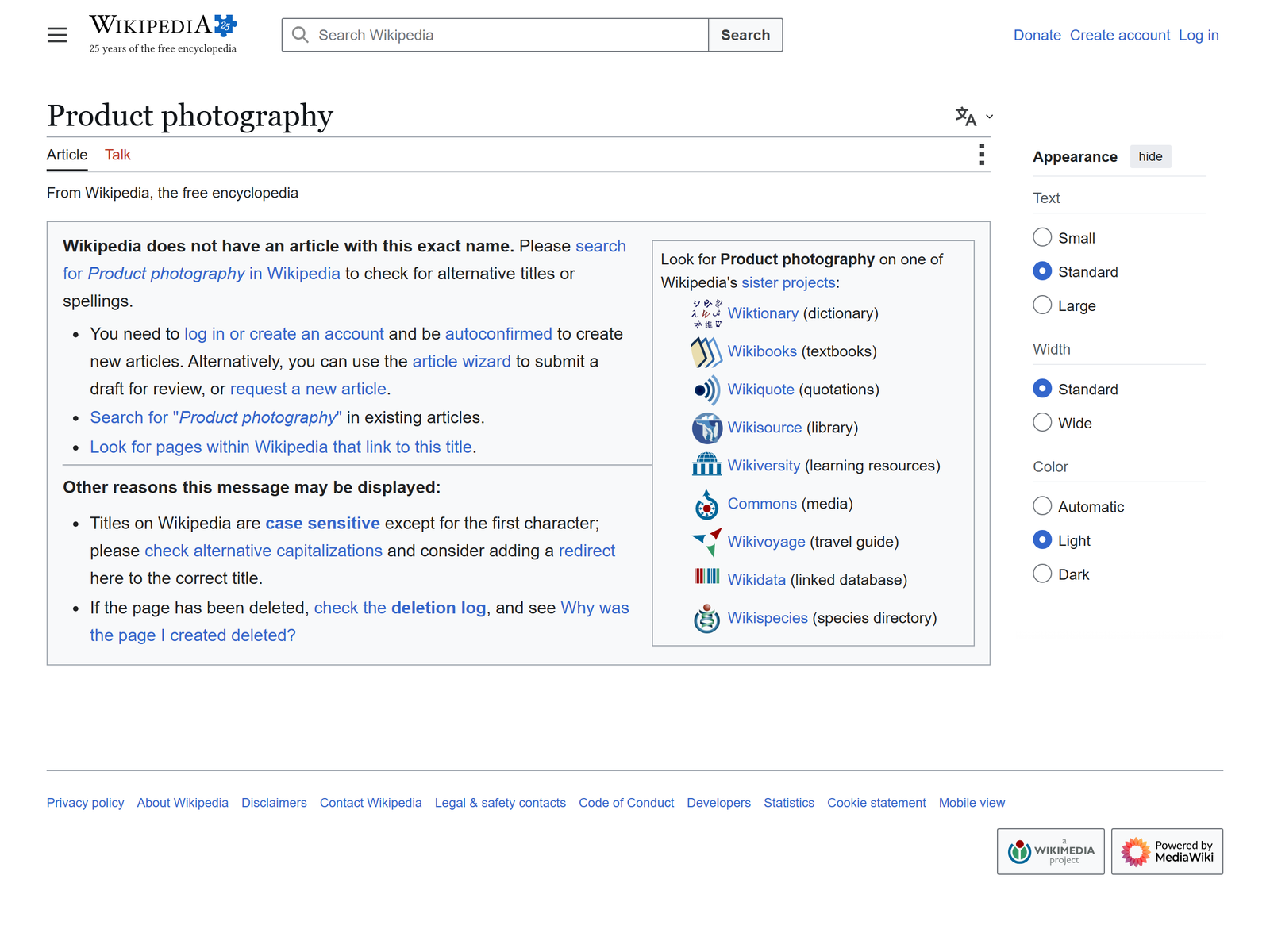
Task: Click Look for pages within Wikipedia link
Action: pyautogui.click(x=281, y=447)
